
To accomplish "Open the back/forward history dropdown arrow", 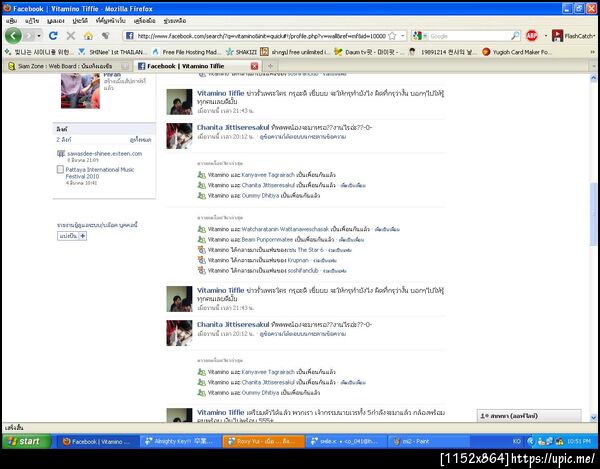I will coord(39,36).
